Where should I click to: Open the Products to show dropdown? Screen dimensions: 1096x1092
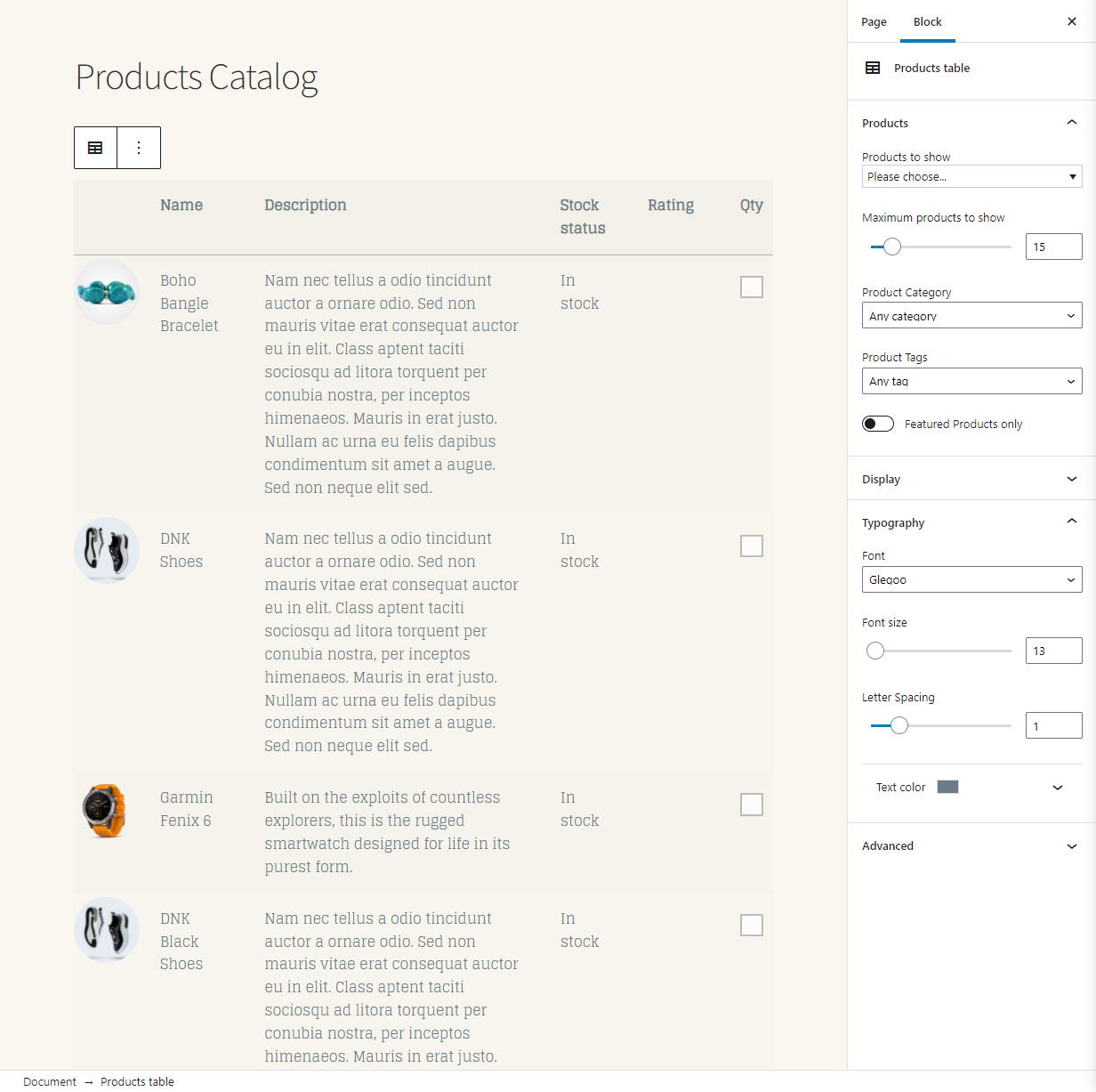(x=971, y=176)
